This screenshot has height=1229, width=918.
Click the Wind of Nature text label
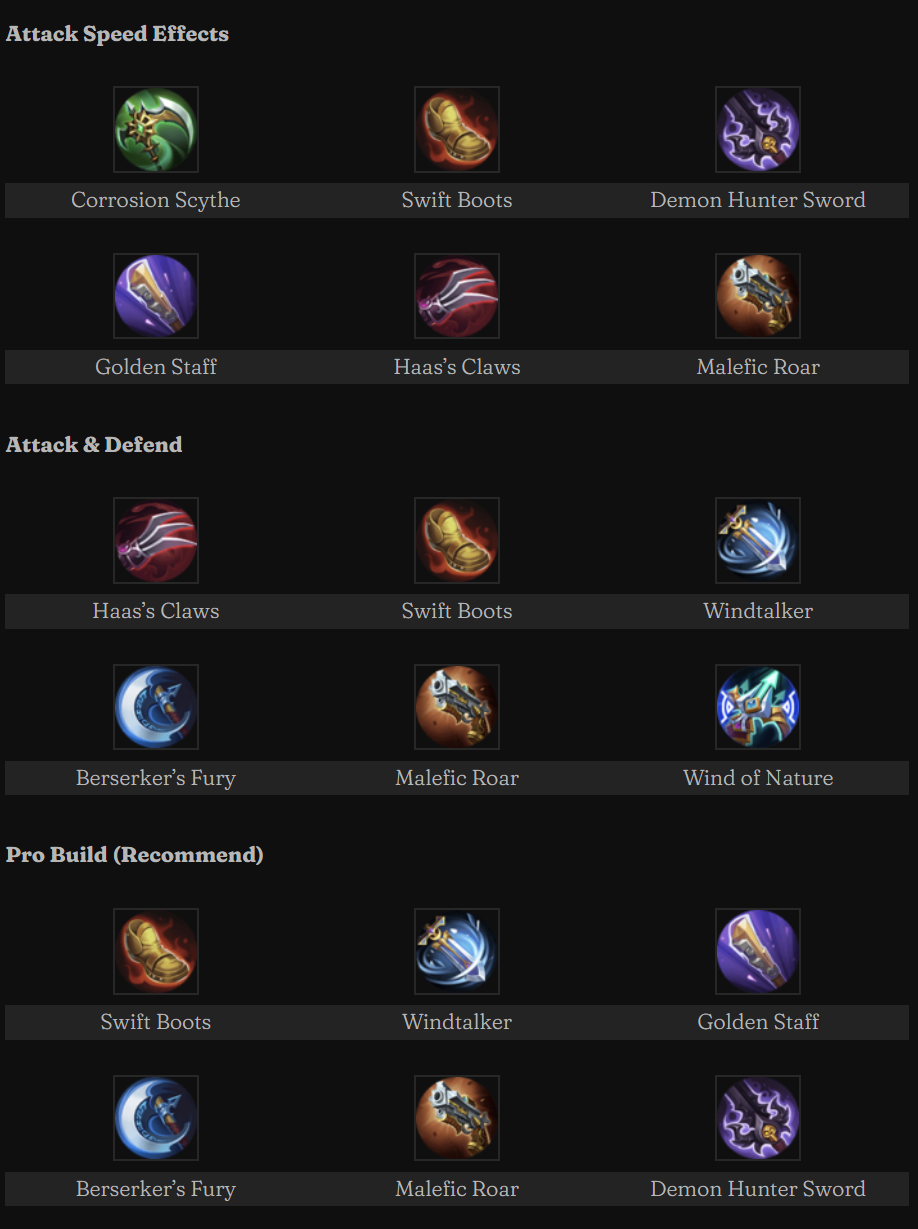click(x=757, y=777)
